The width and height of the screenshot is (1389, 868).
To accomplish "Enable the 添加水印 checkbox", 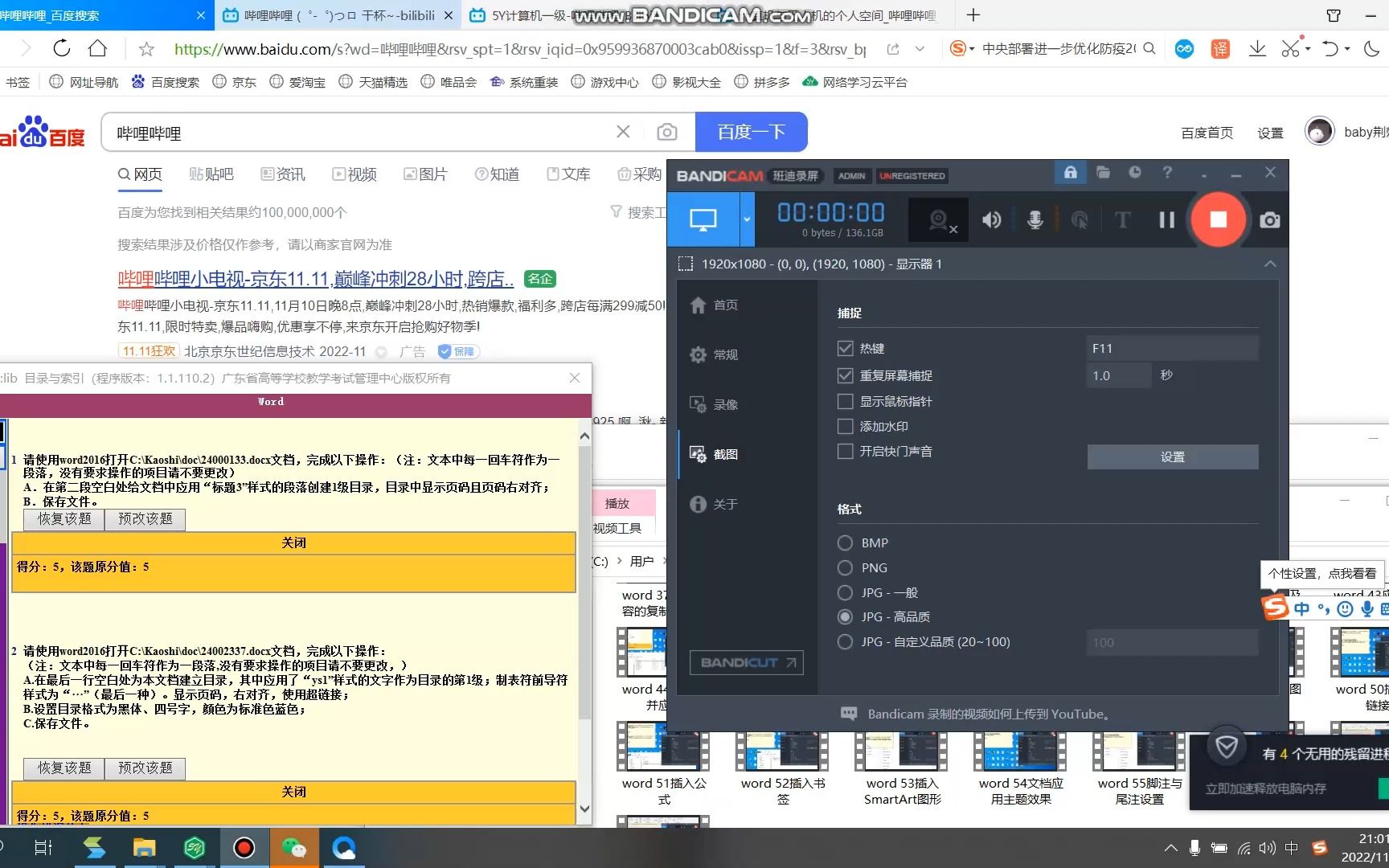I will (x=845, y=426).
